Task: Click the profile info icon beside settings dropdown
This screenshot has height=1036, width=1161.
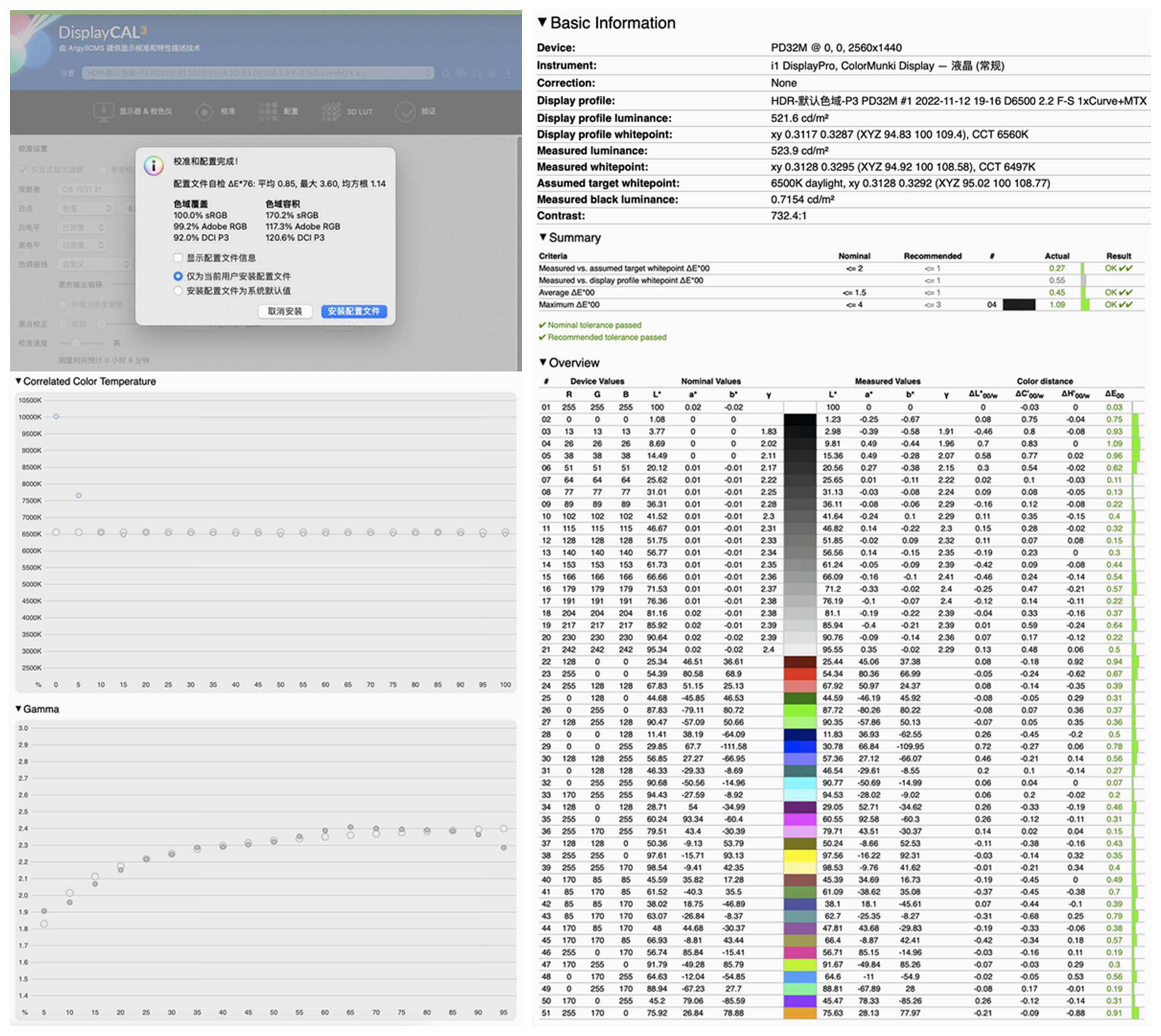Action: click(x=445, y=73)
